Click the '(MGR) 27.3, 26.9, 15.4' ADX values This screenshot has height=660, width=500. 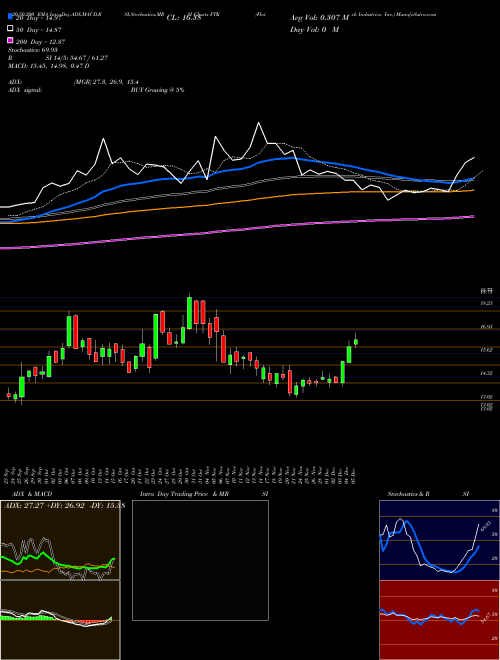tap(106, 82)
